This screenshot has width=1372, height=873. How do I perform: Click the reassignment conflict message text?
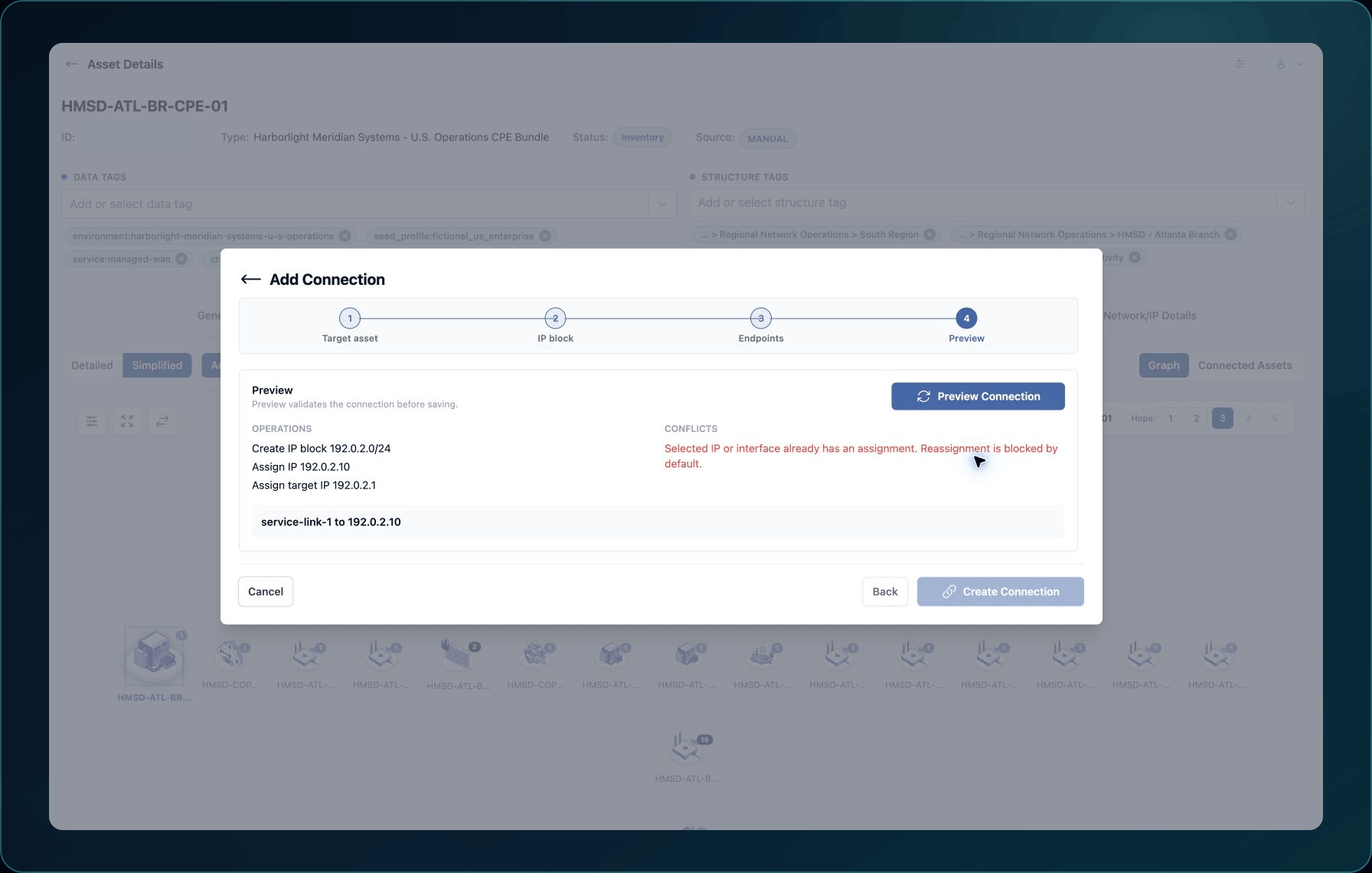861,456
